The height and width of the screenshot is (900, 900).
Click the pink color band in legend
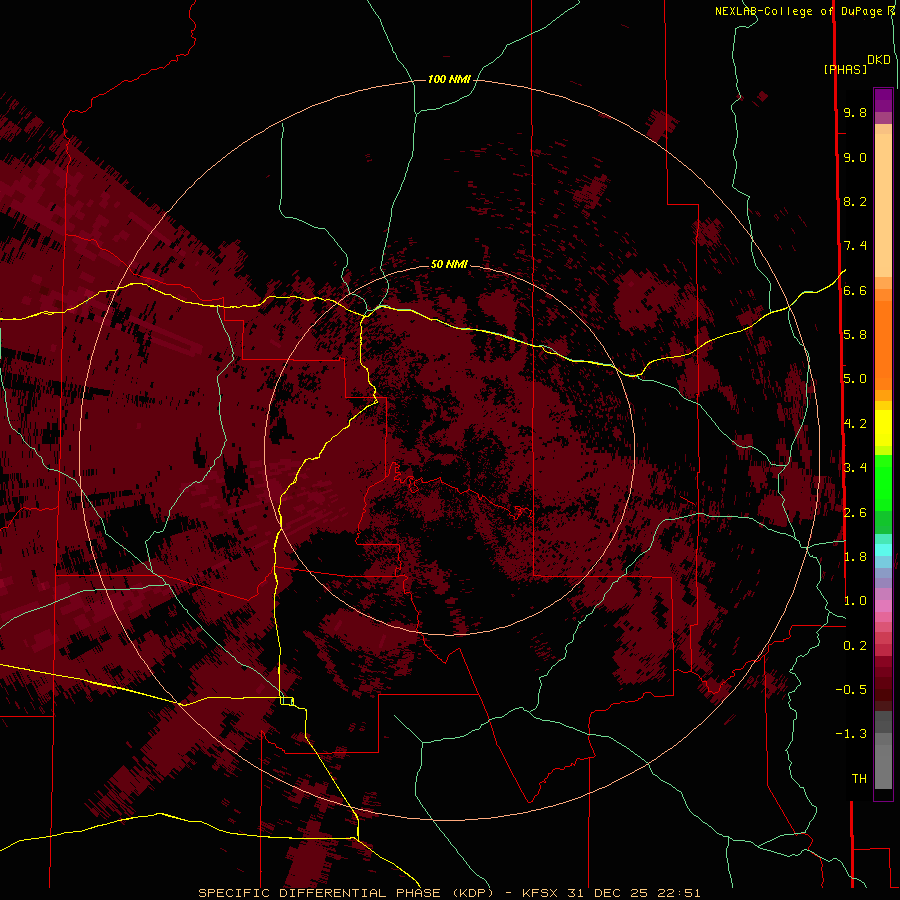pyautogui.click(x=883, y=606)
